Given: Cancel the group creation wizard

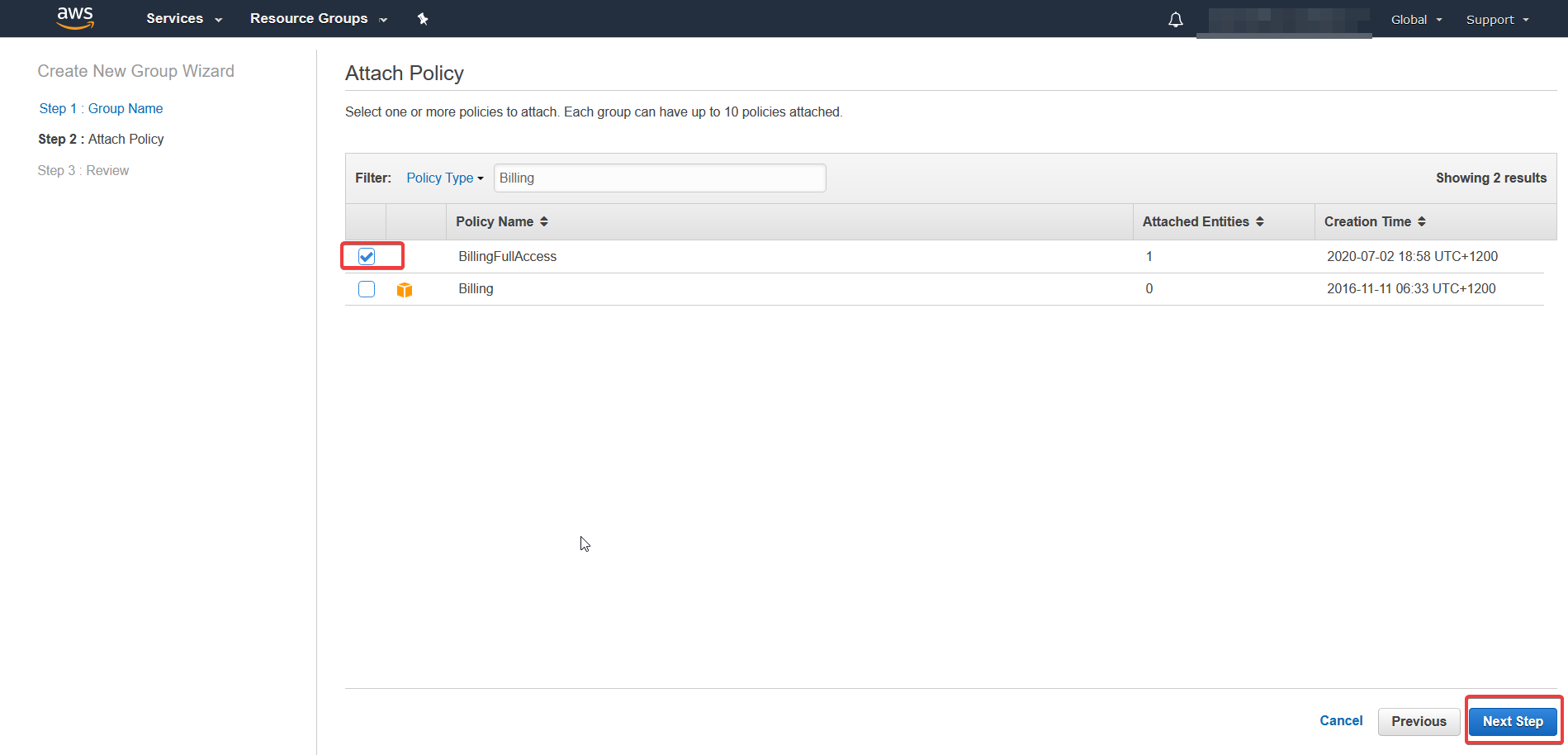Looking at the screenshot, I should 1340,720.
